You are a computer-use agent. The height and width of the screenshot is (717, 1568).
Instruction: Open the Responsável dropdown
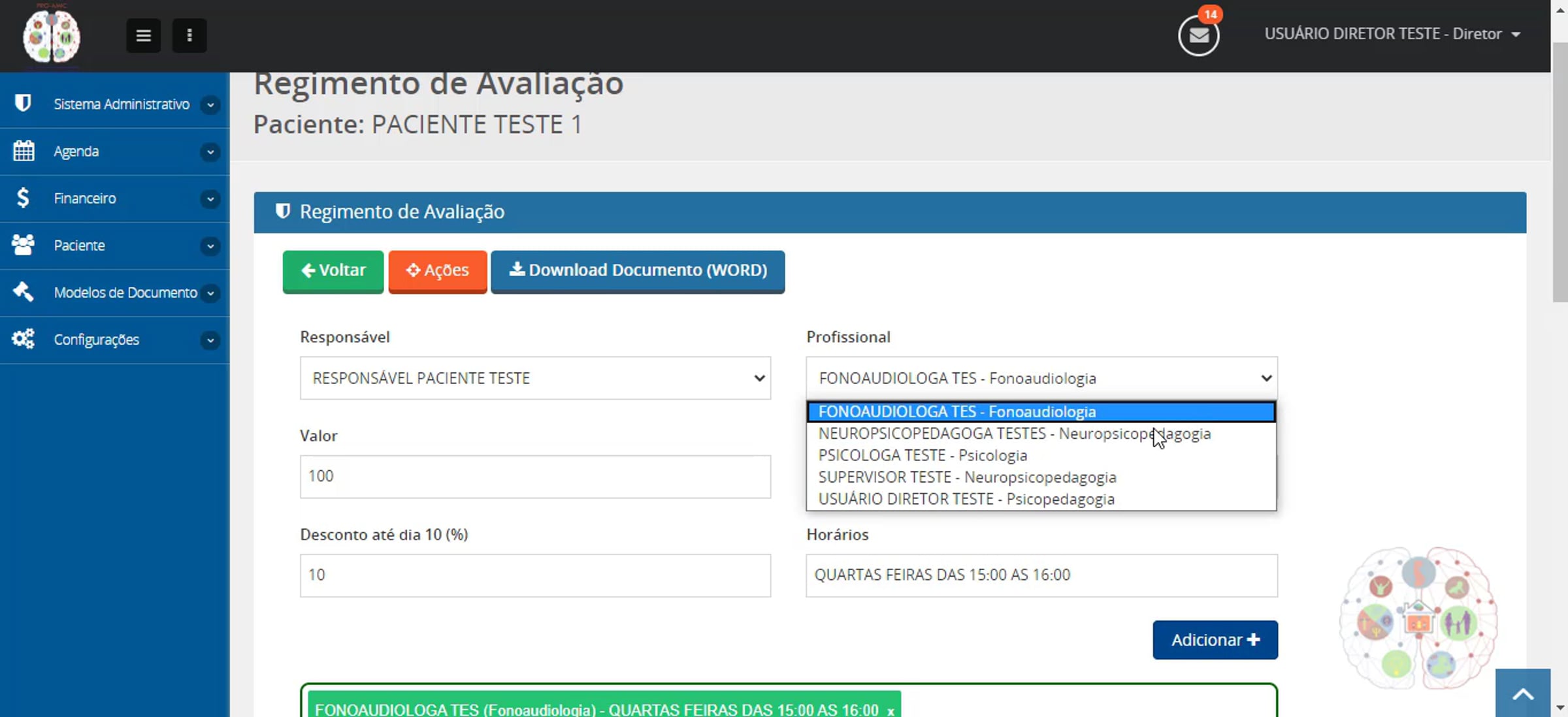tap(534, 378)
